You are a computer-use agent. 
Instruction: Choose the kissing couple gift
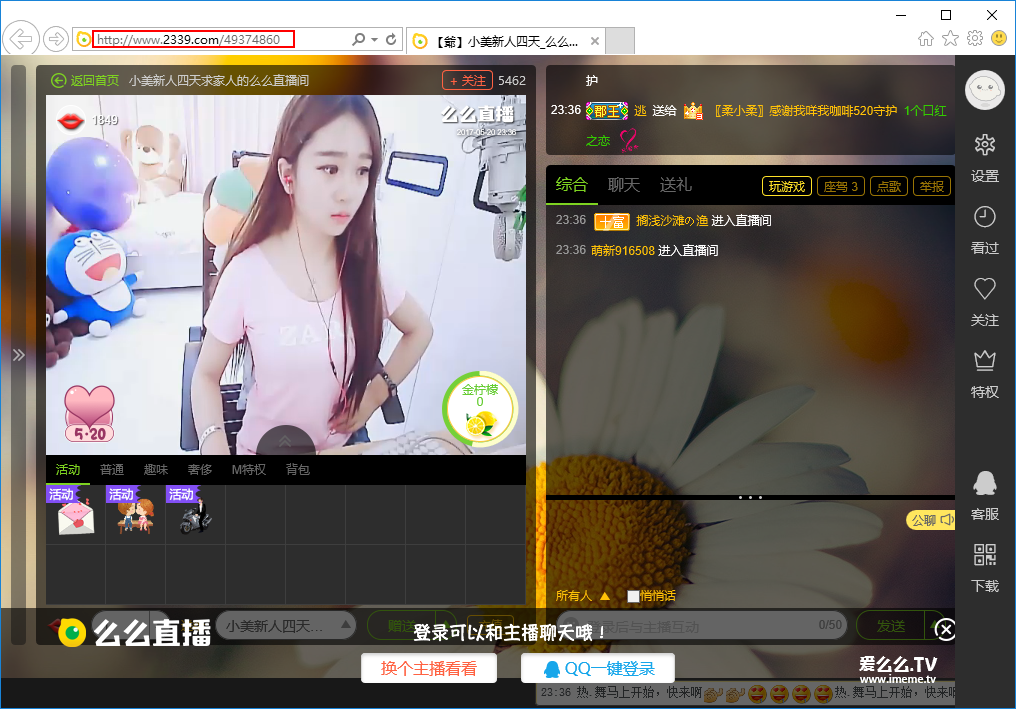point(135,515)
